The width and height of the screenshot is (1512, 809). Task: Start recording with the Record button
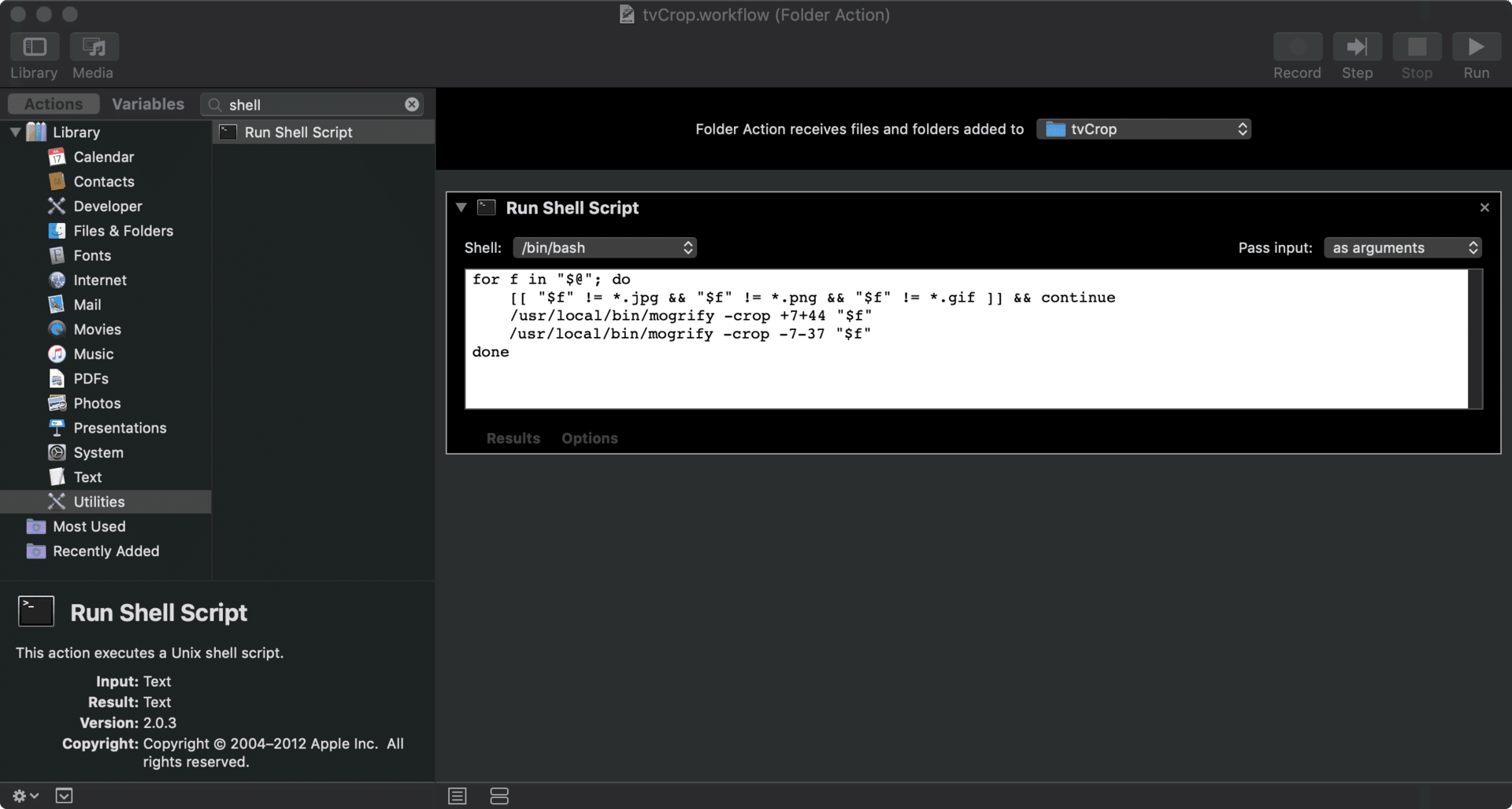pos(1297,47)
